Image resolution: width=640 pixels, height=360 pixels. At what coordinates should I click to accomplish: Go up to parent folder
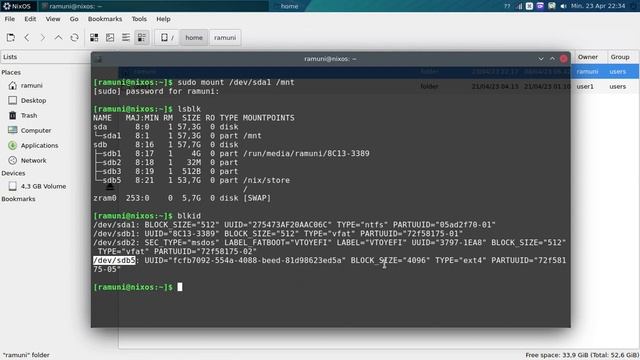[x=58, y=38]
